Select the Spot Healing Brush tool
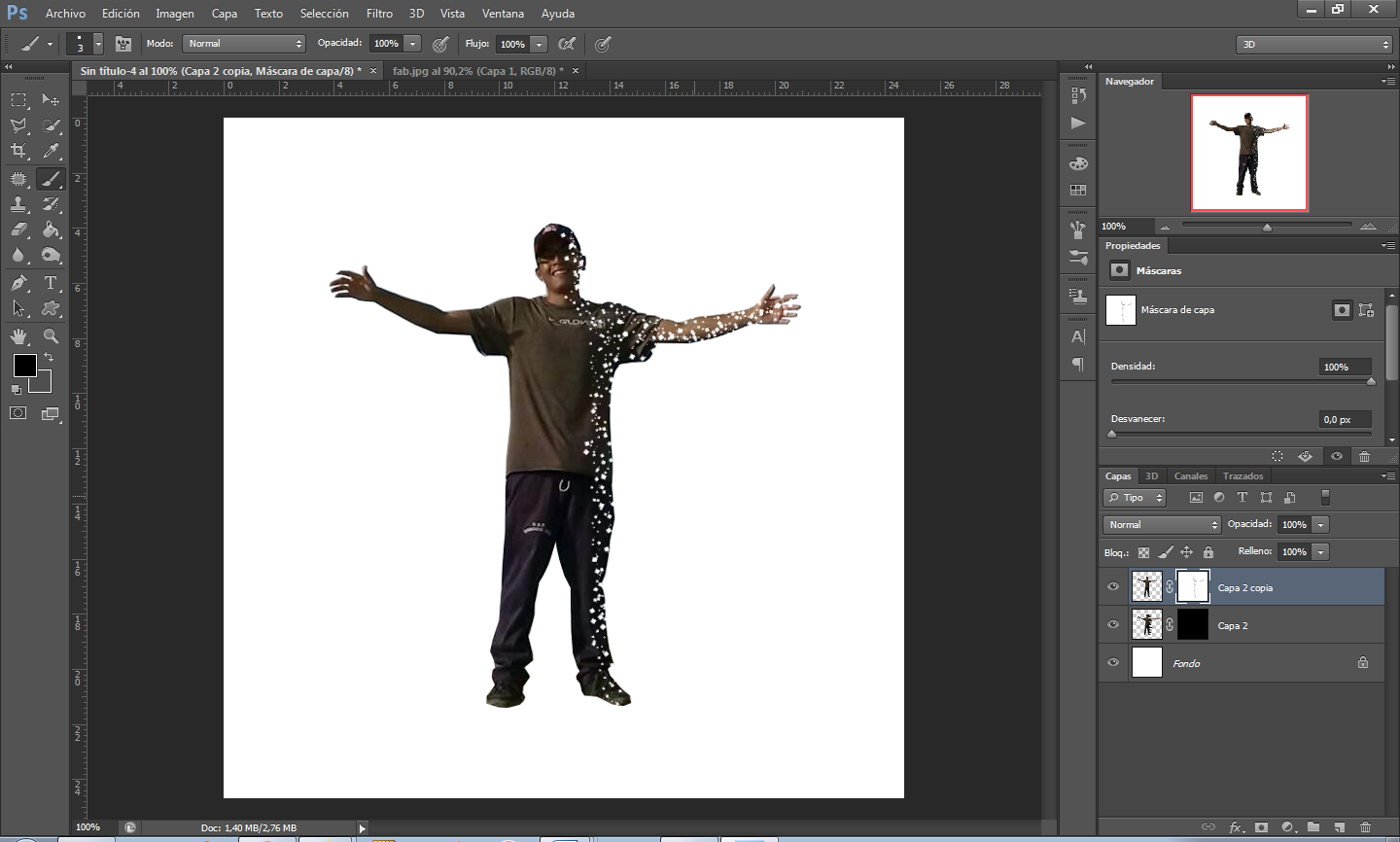Viewport: 1400px width, 842px height. [18, 179]
